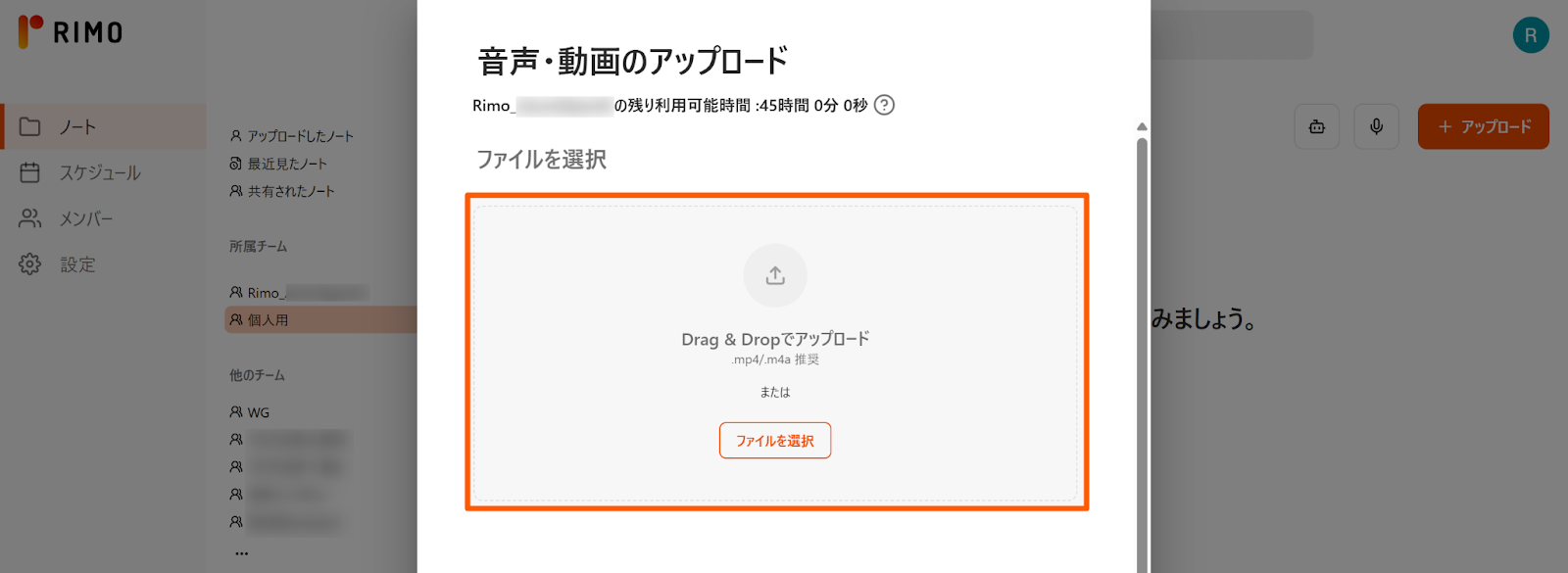Select the WG team entry
This screenshot has height=573, width=1568.
pyautogui.click(x=258, y=412)
